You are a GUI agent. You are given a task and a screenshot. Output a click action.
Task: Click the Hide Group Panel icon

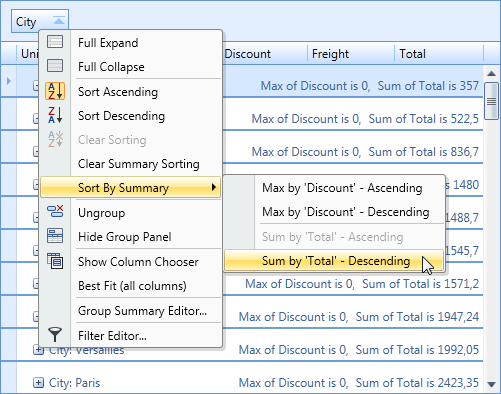(55, 236)
